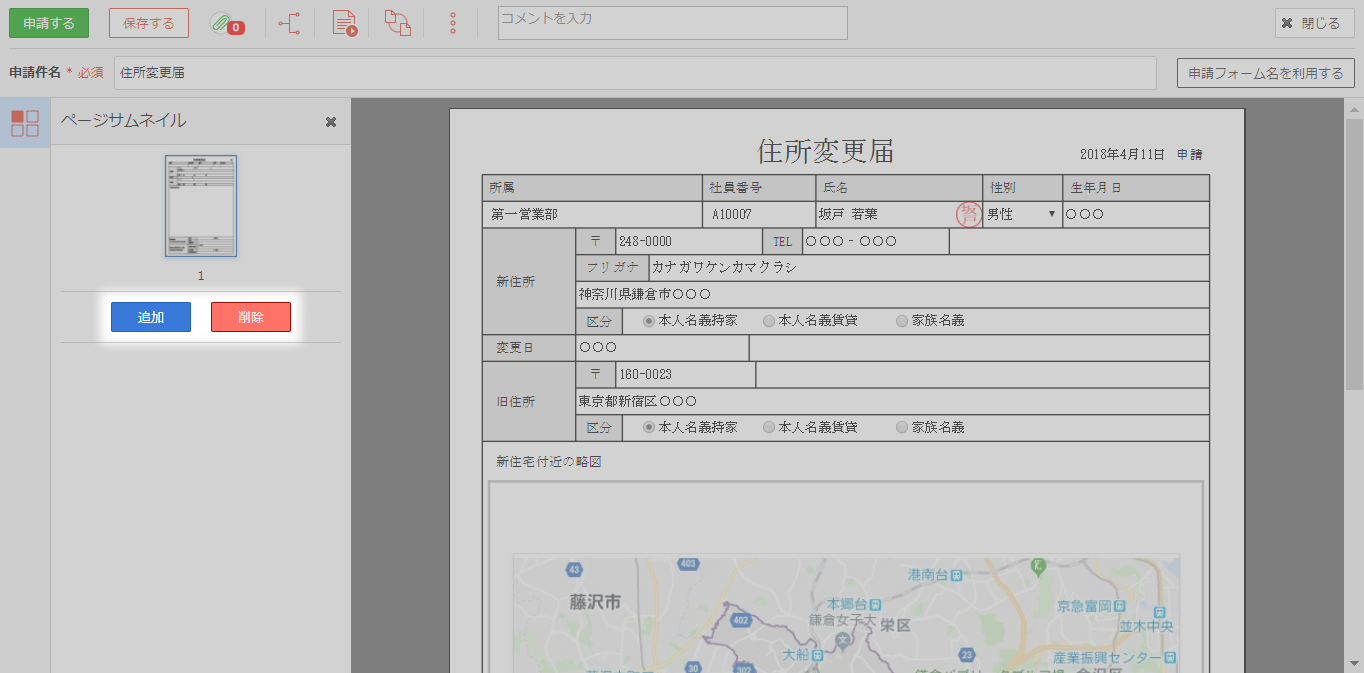Screen dimensions: 1364x673
Task: Open the attachments paperclip icon
Action: tap(226, 23)
